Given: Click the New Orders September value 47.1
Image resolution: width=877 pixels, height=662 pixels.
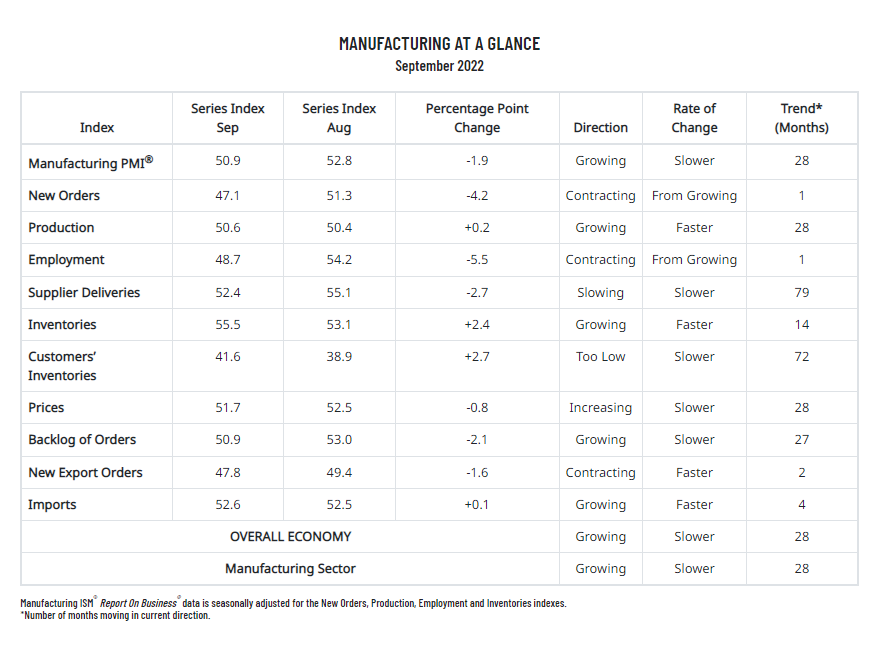Looking at the screenshot, I should pyautogui.click(x=228, y=196).
